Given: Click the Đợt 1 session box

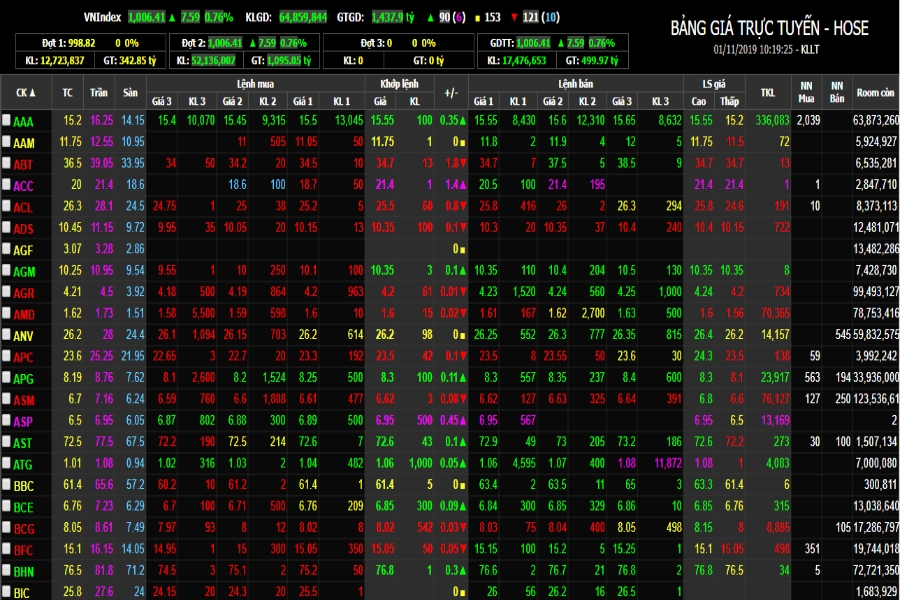Looking at the screenshot, I should [91, 51].
